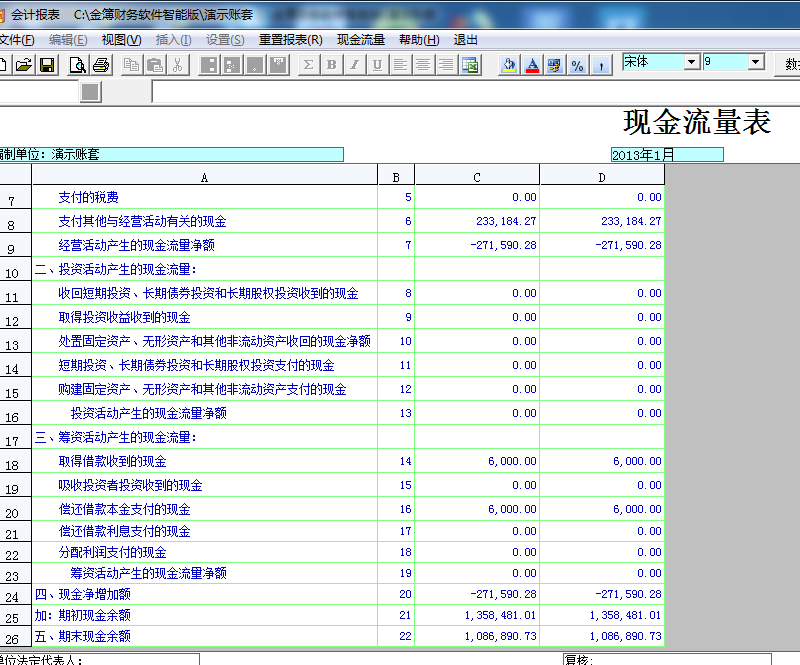800x665 pixels.
Task: Click the 2013年1月 date field
Action: click(666, 155)
